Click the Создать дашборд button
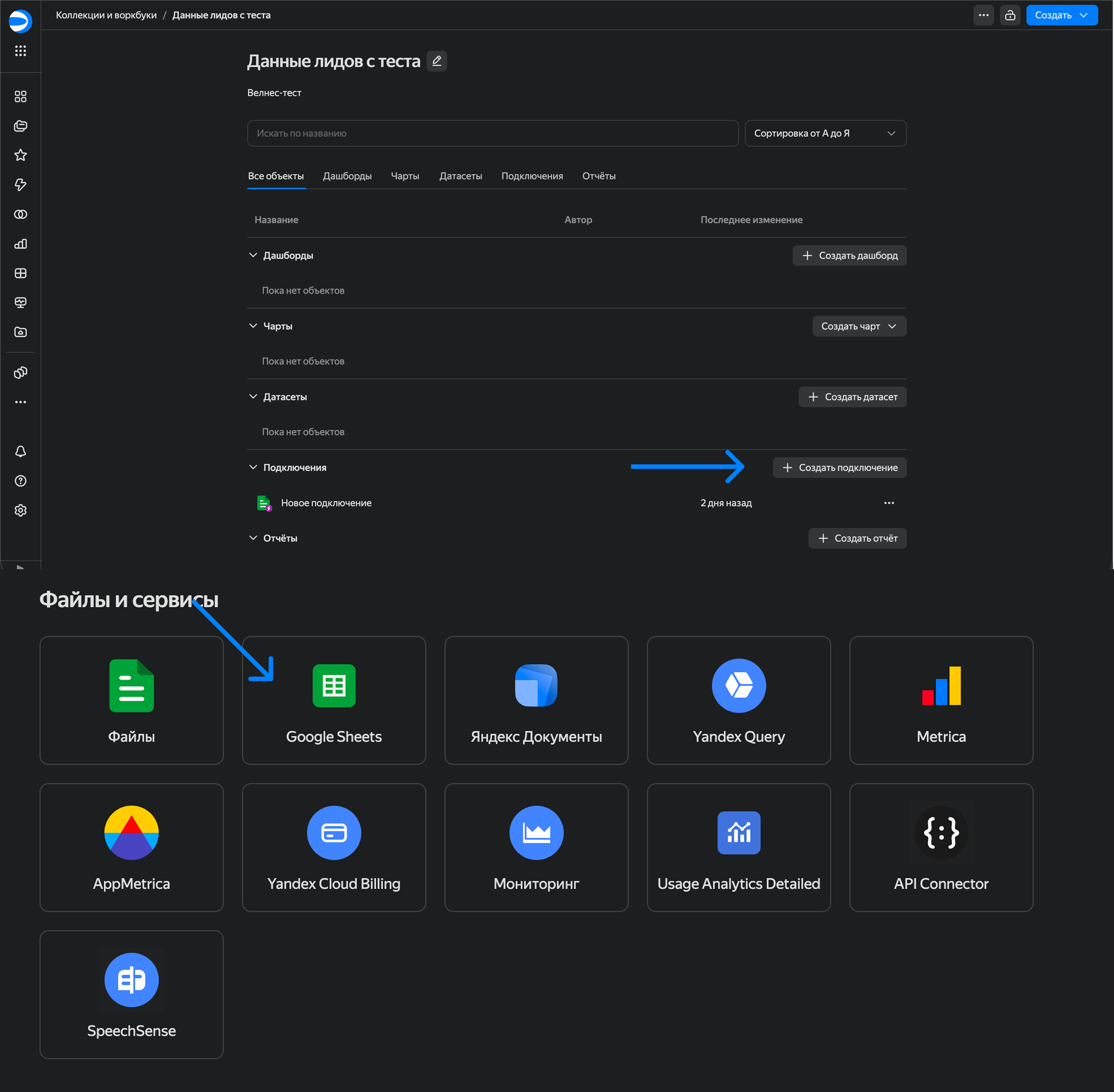The width and height of the screenshot is (1114, 1092). [850, 256]
